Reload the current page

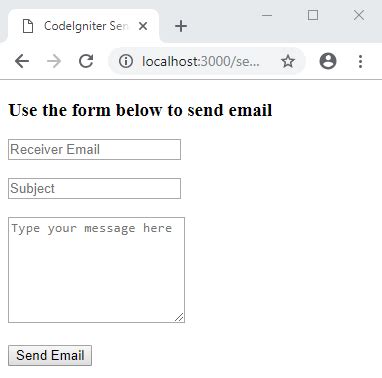(86, 61)
